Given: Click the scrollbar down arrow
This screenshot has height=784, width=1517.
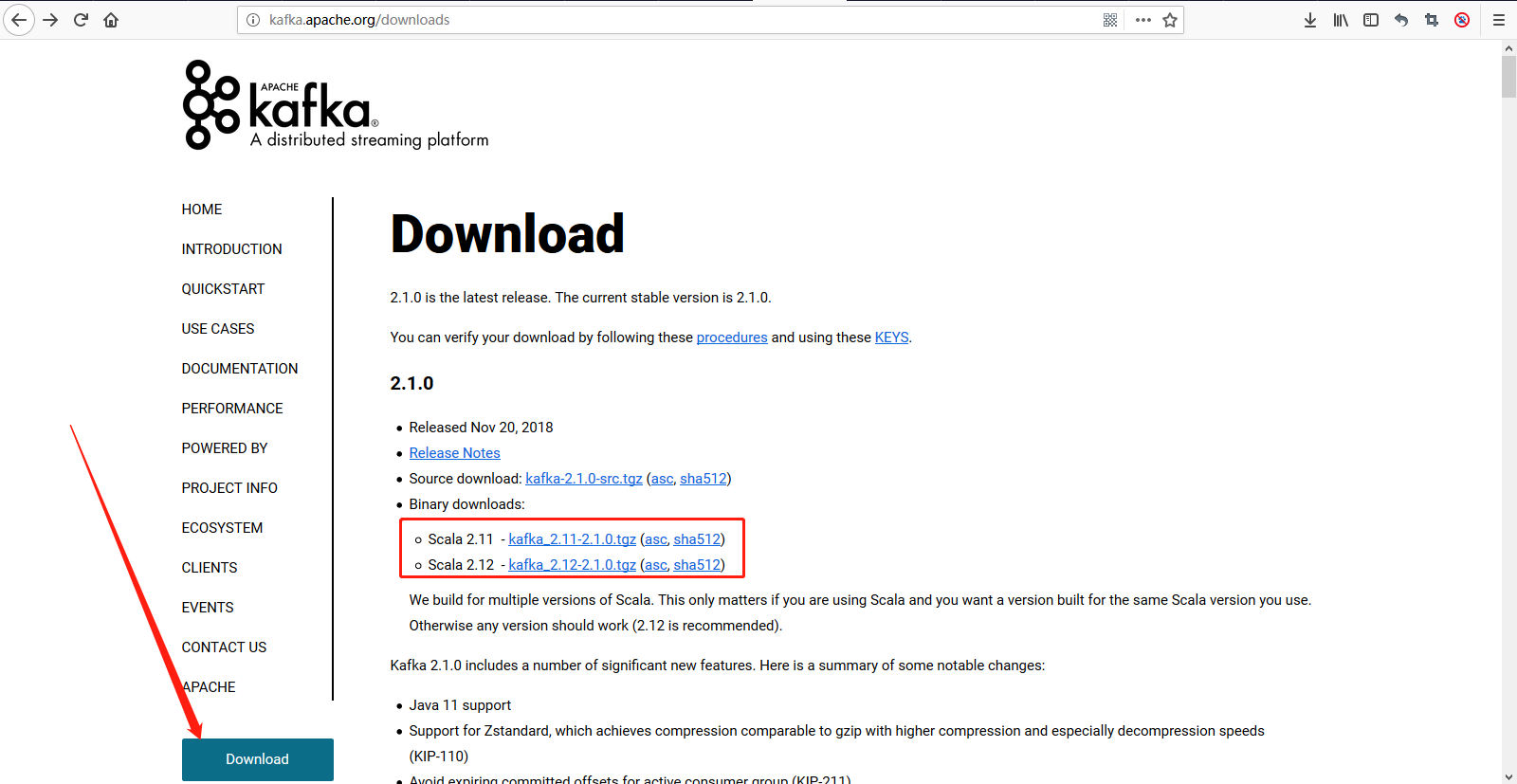Looking at the screenshot, I should (1508, 776).
